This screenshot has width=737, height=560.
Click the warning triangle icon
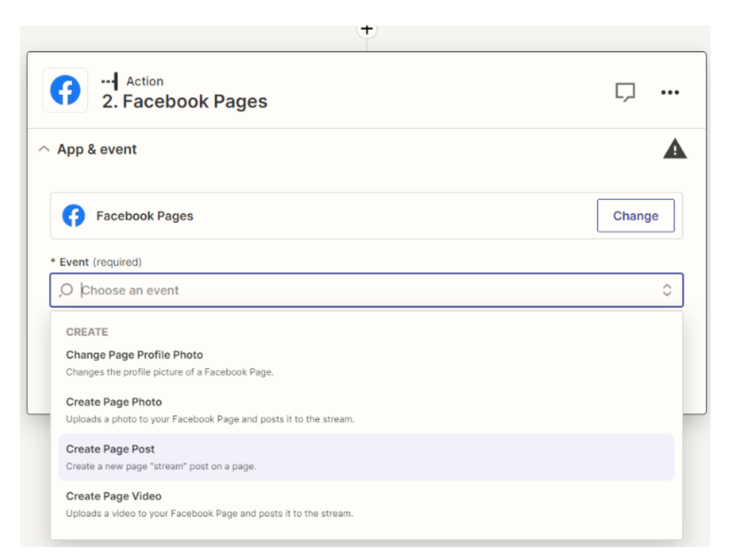coord(675,149)
